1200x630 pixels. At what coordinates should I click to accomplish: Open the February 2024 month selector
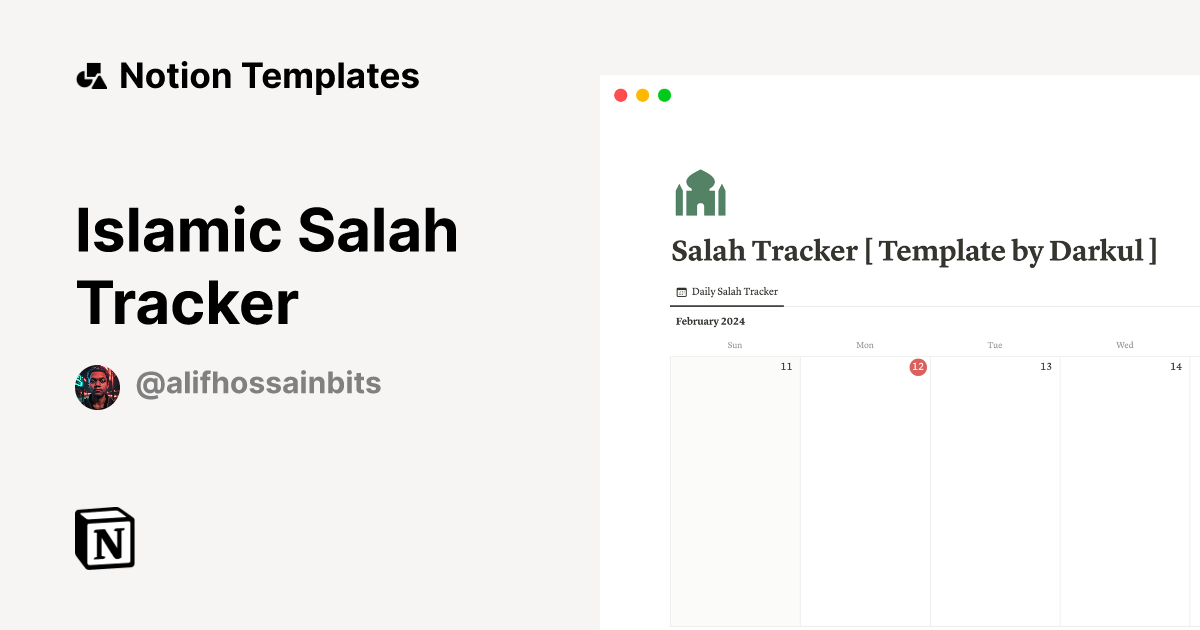click(x=710, y=321)
